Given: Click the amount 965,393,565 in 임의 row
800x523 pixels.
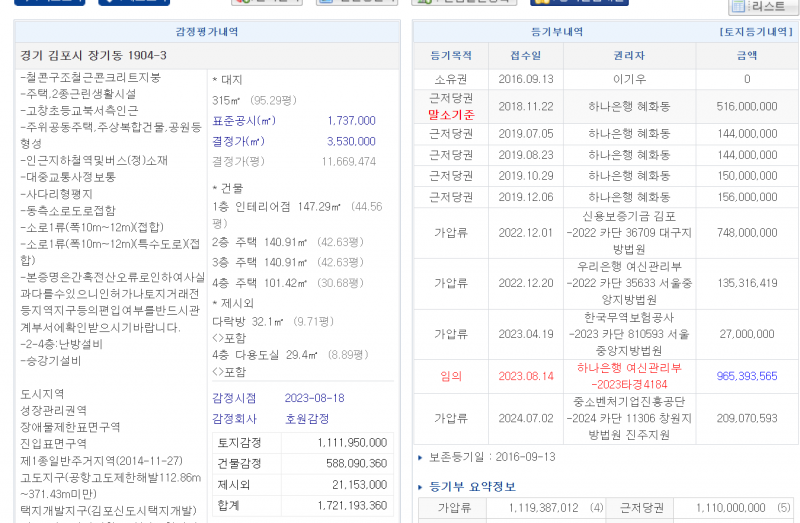Looking at the screenshot, I should click(x=746, y=376).
